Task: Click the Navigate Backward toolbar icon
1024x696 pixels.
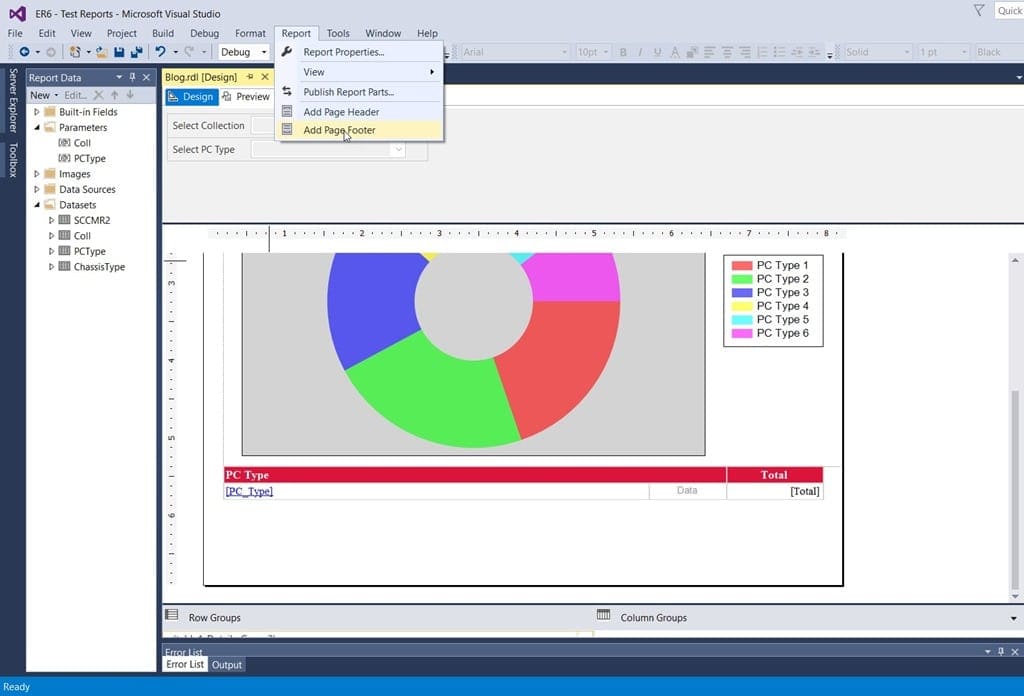Action: coord(24,52)
